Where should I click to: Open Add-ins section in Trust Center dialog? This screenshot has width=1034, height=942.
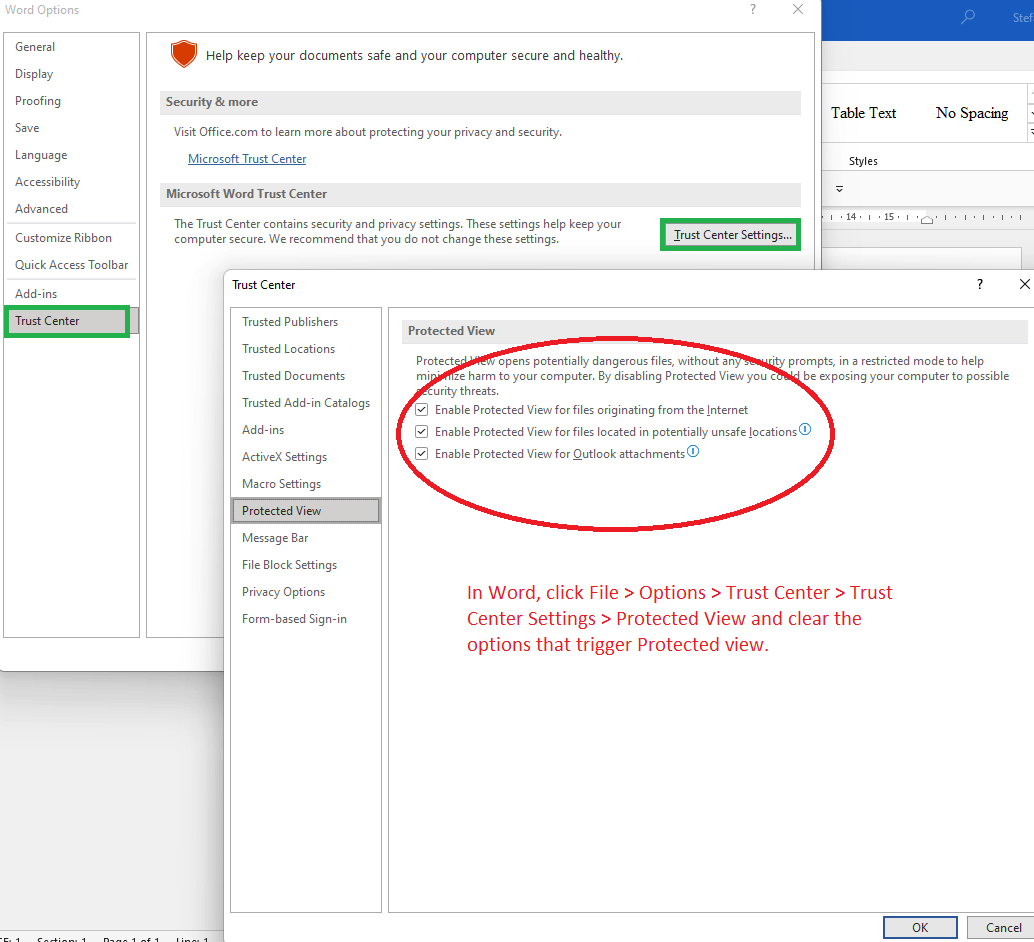tap(305, 430)
